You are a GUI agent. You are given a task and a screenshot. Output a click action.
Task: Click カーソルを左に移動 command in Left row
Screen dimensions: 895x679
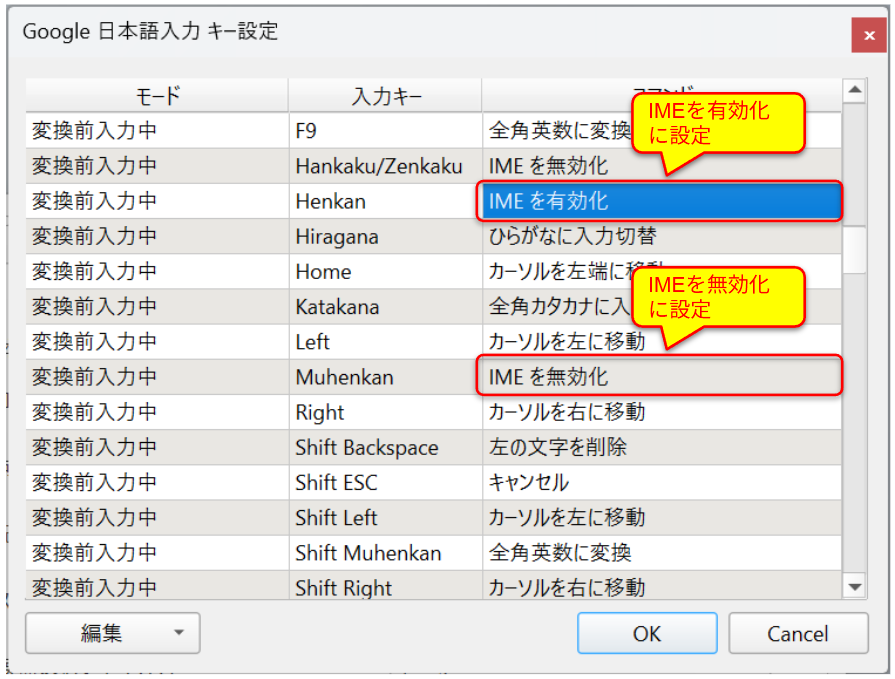click(662, 342)
